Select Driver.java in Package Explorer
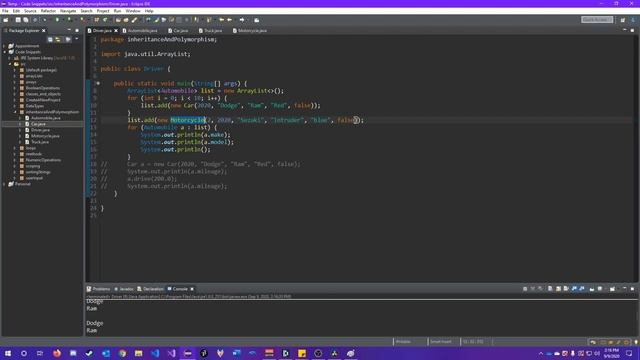 coord(40,130)
